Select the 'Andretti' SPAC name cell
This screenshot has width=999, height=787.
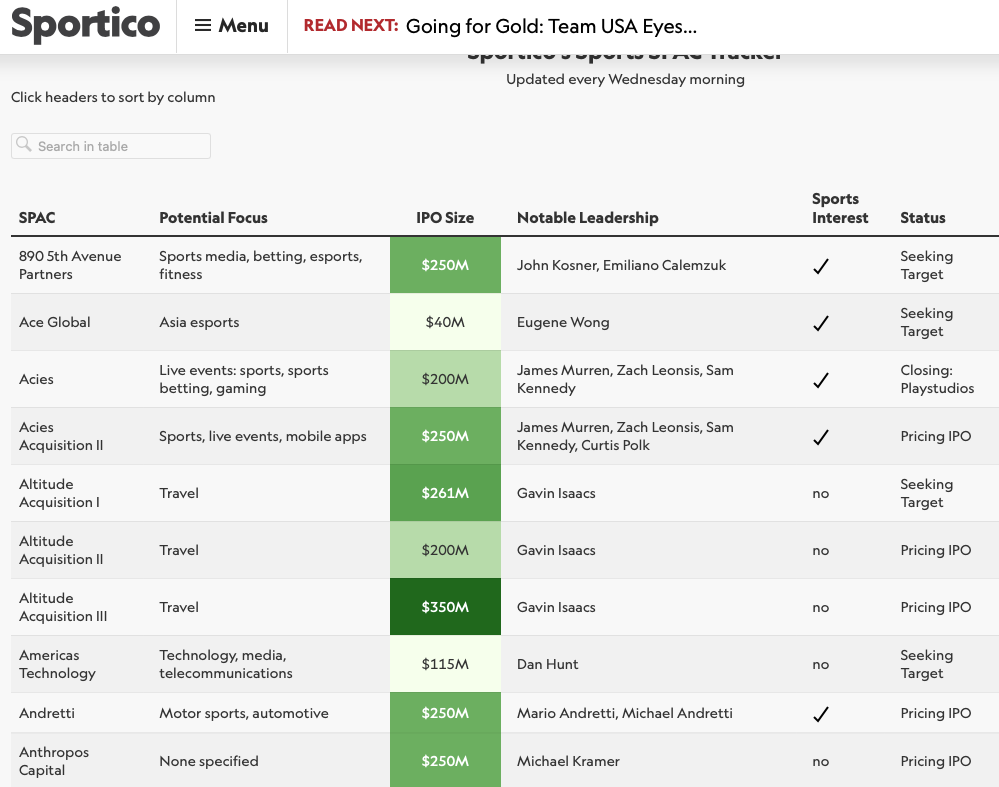coord(47,713)
